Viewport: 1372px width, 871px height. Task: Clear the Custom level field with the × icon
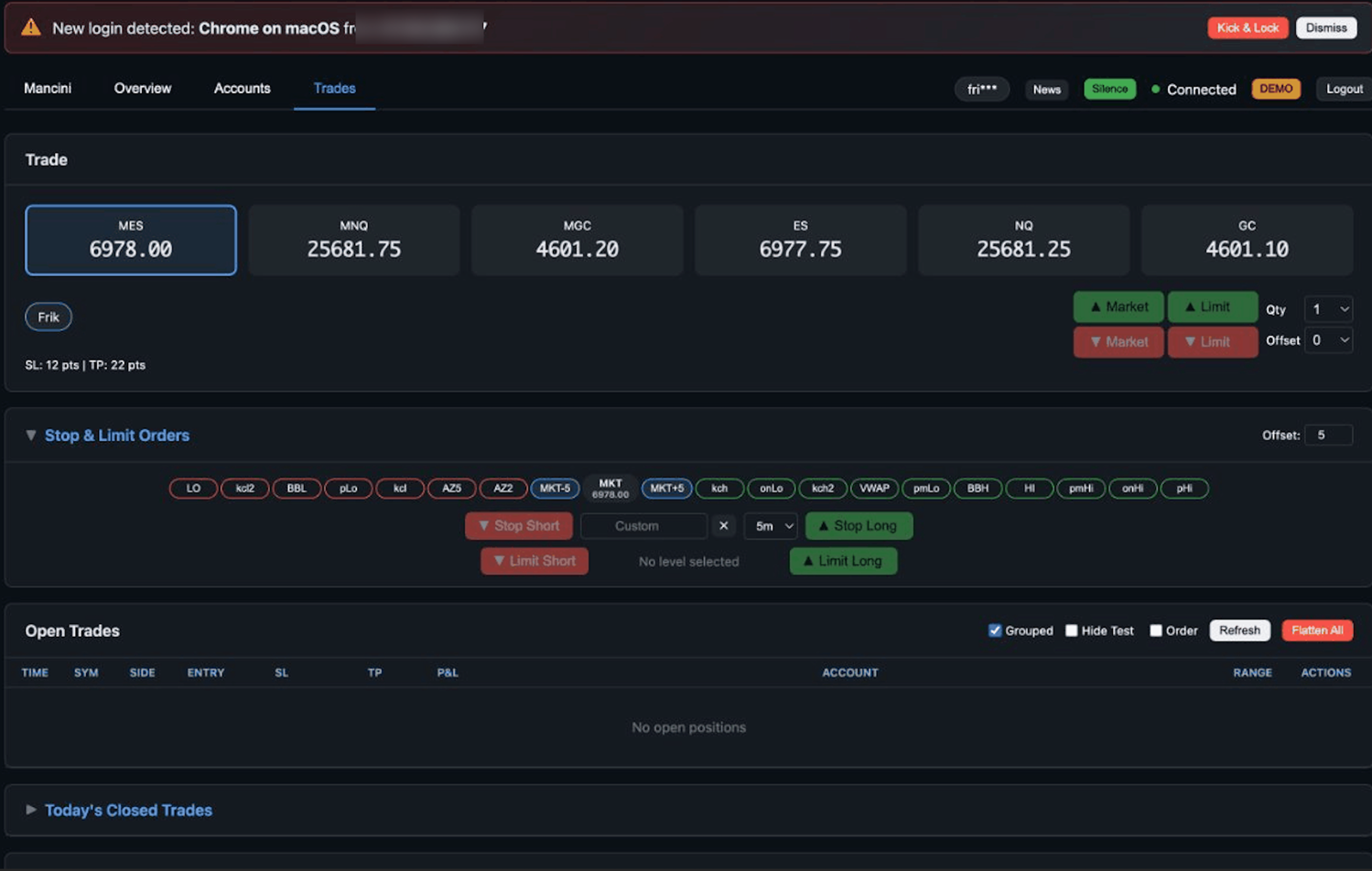point(723,526)
